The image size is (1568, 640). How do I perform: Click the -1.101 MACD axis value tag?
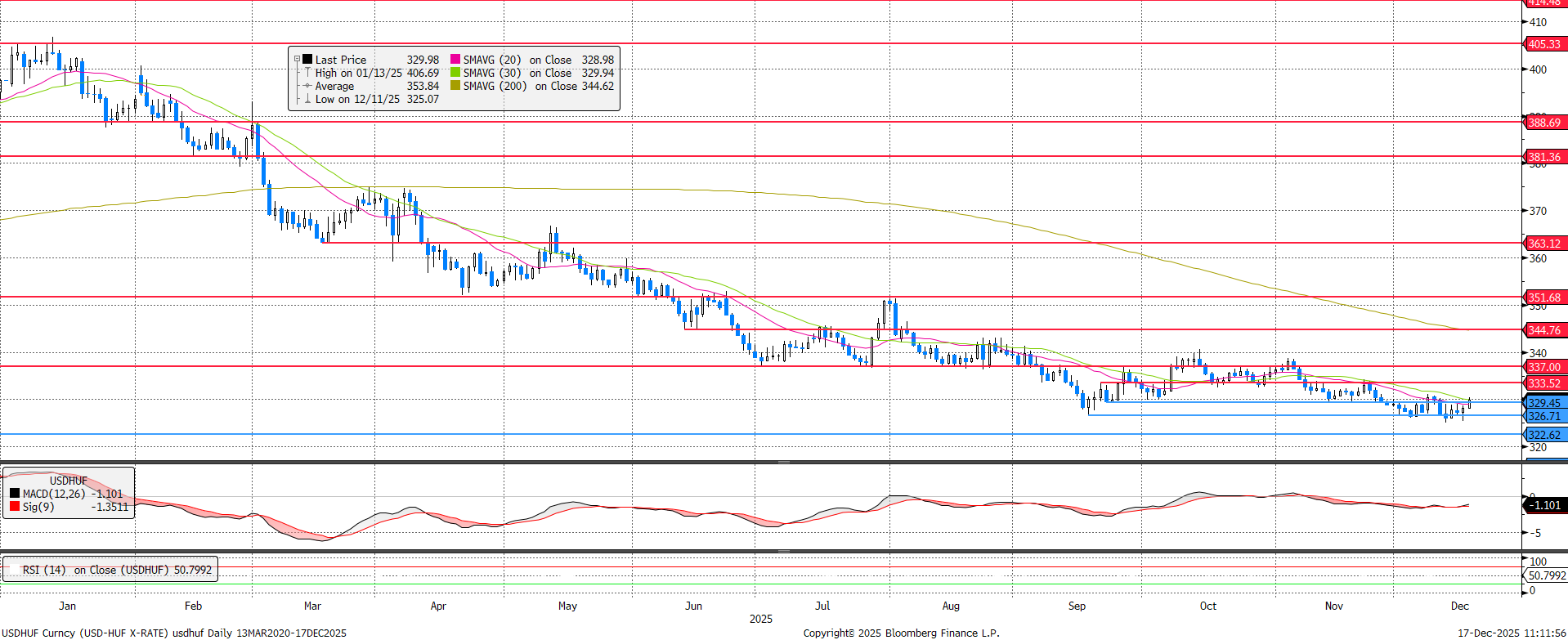point(1546,505)
